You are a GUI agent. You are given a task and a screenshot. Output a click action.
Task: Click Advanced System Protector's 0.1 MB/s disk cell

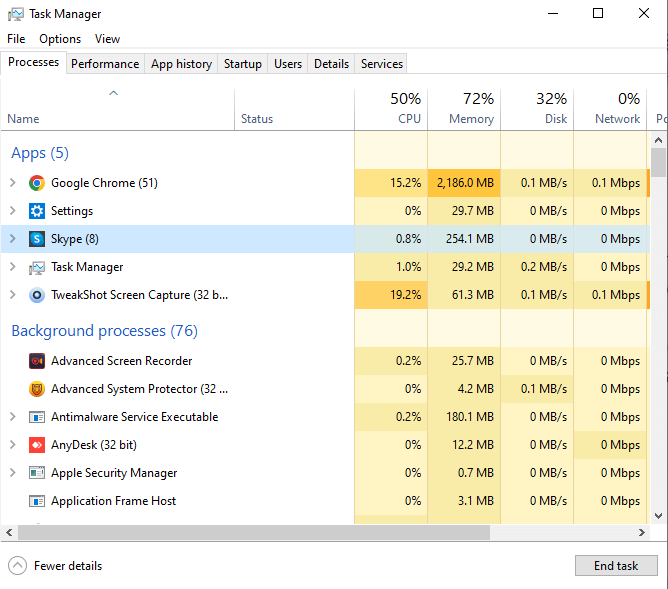[x=537, y=389]
